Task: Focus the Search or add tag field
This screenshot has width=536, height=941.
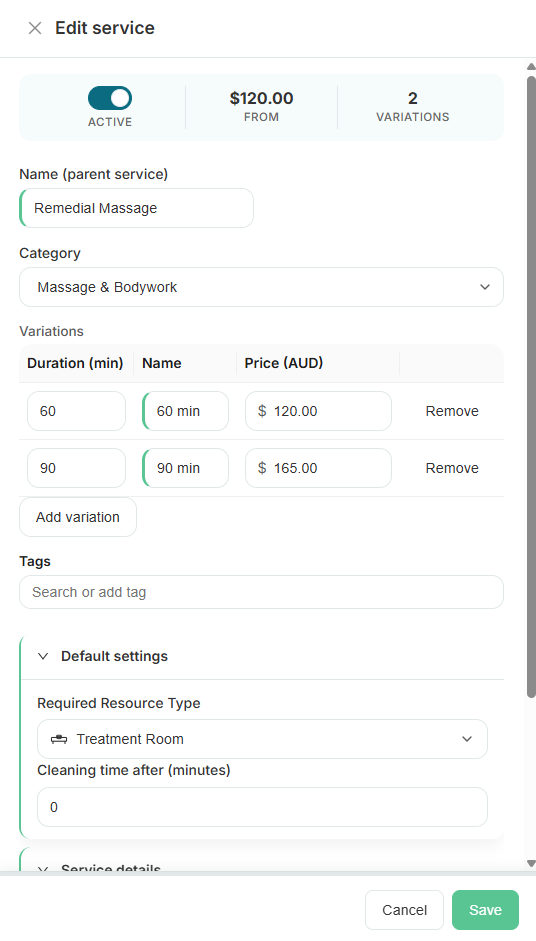Action: click(261, 592)
